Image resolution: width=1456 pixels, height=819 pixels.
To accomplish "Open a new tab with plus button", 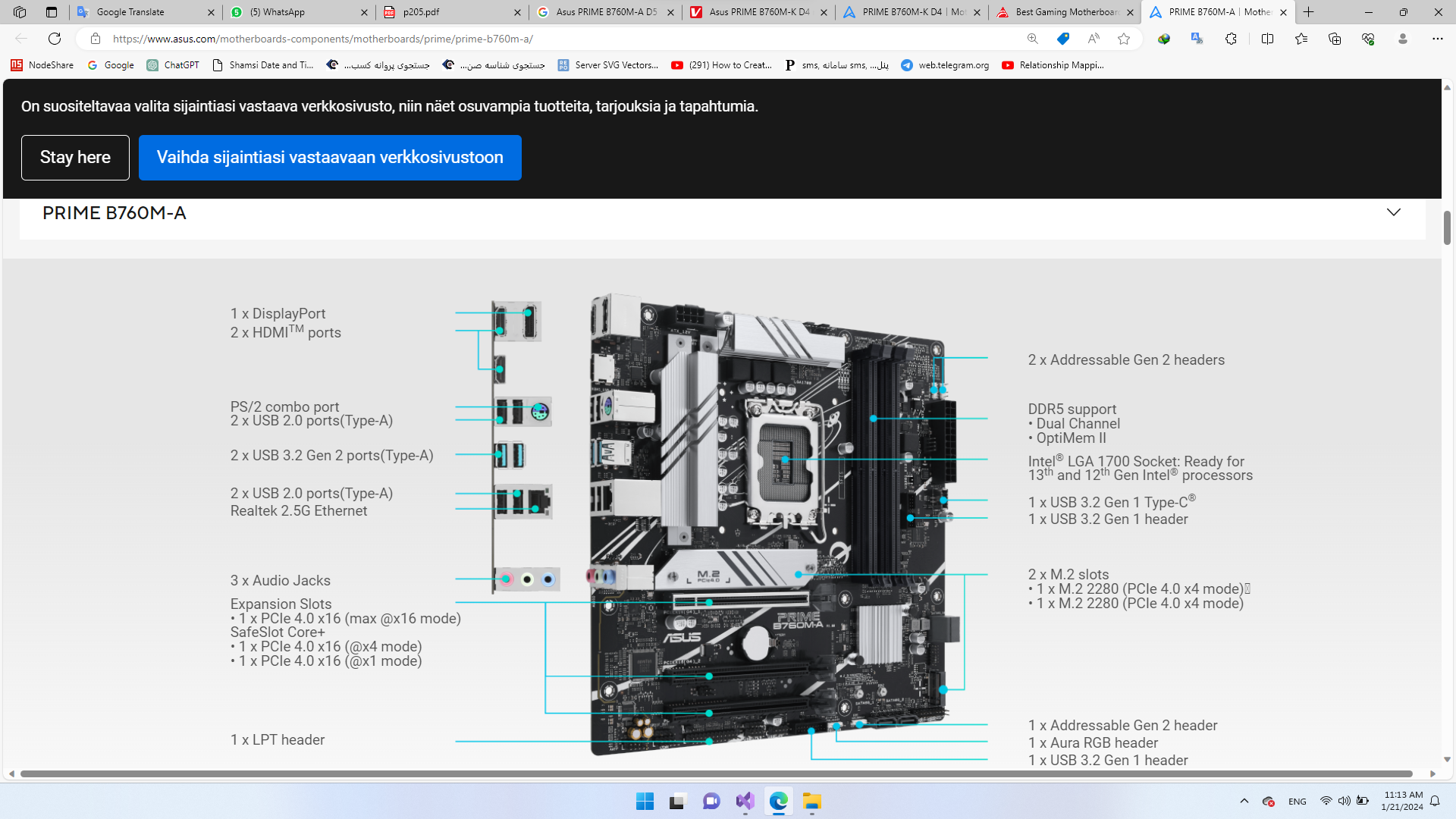I will [1308, 12].
